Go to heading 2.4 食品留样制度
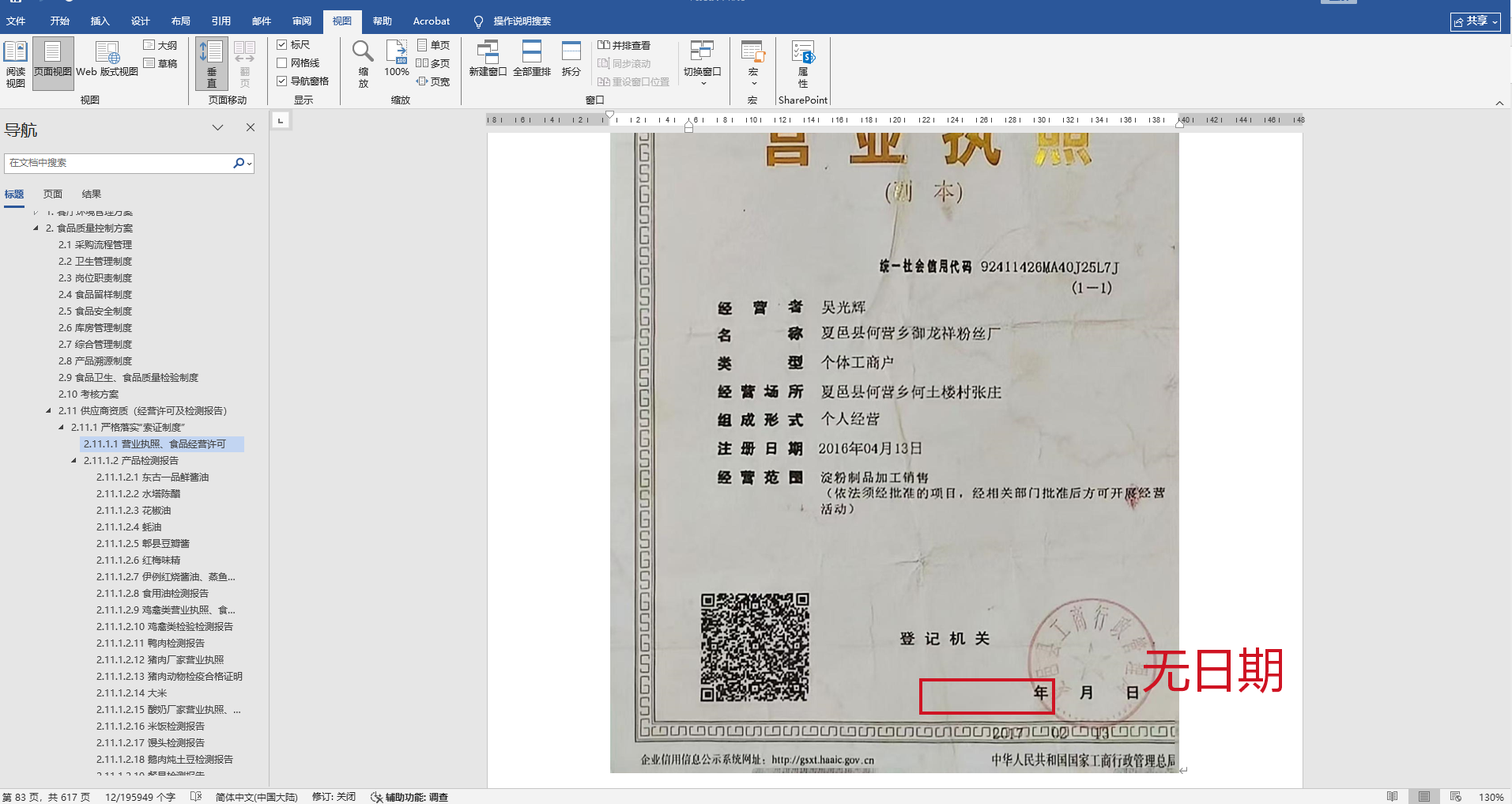 (x=95, y=295)
